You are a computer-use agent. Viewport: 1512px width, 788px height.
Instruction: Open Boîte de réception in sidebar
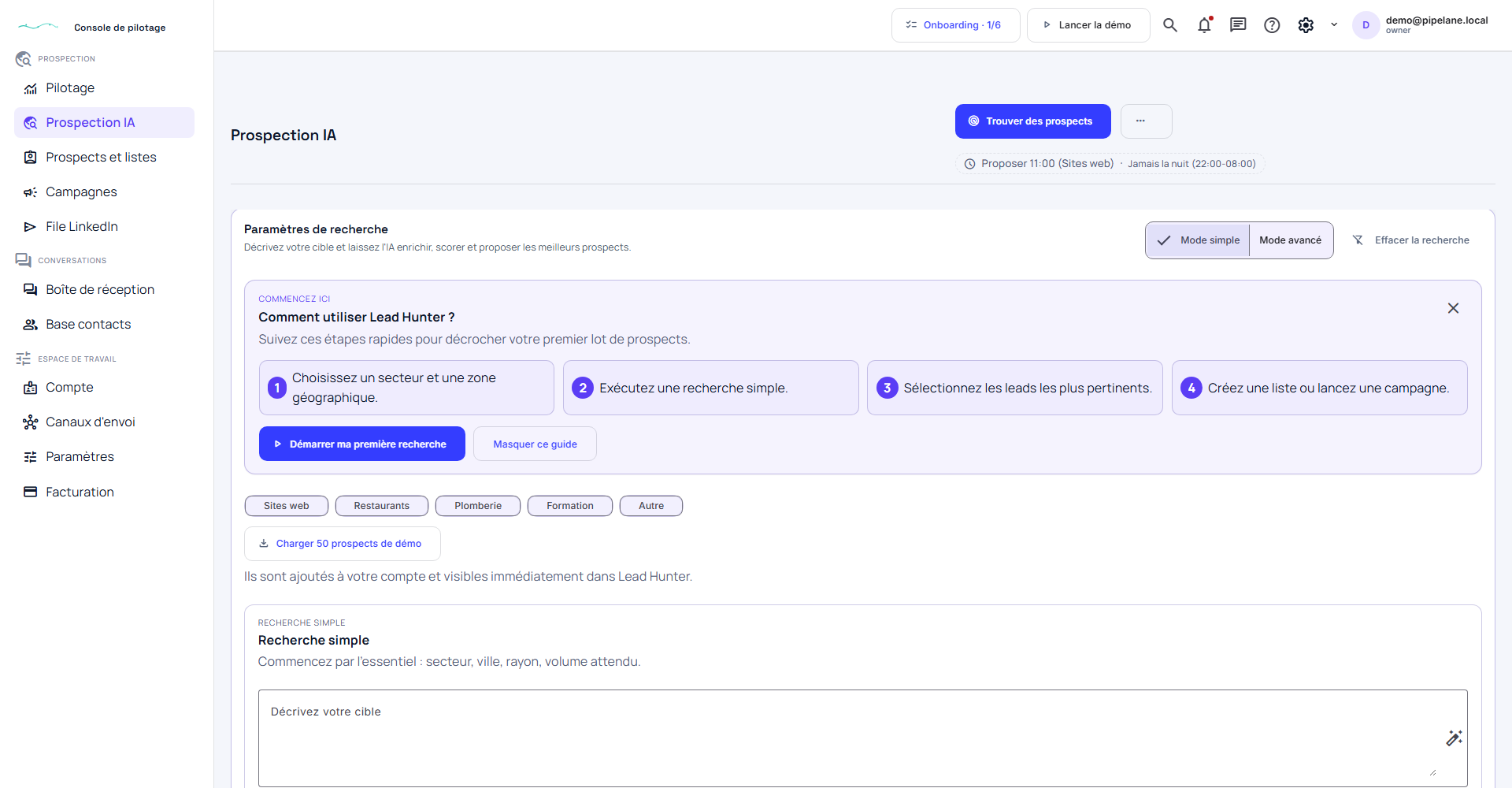click(x=100, y=290)
